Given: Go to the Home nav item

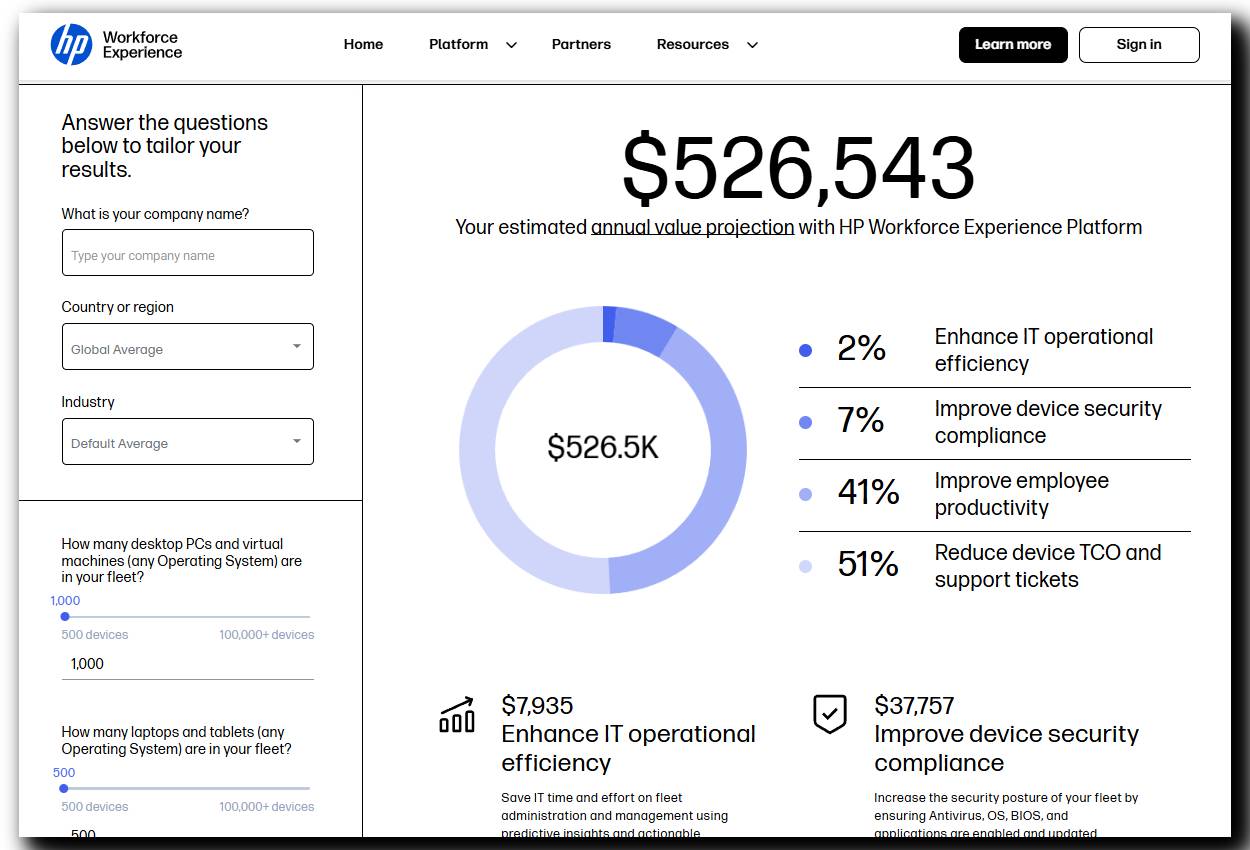Looking at the screenshot, I should tap(363, 44).
